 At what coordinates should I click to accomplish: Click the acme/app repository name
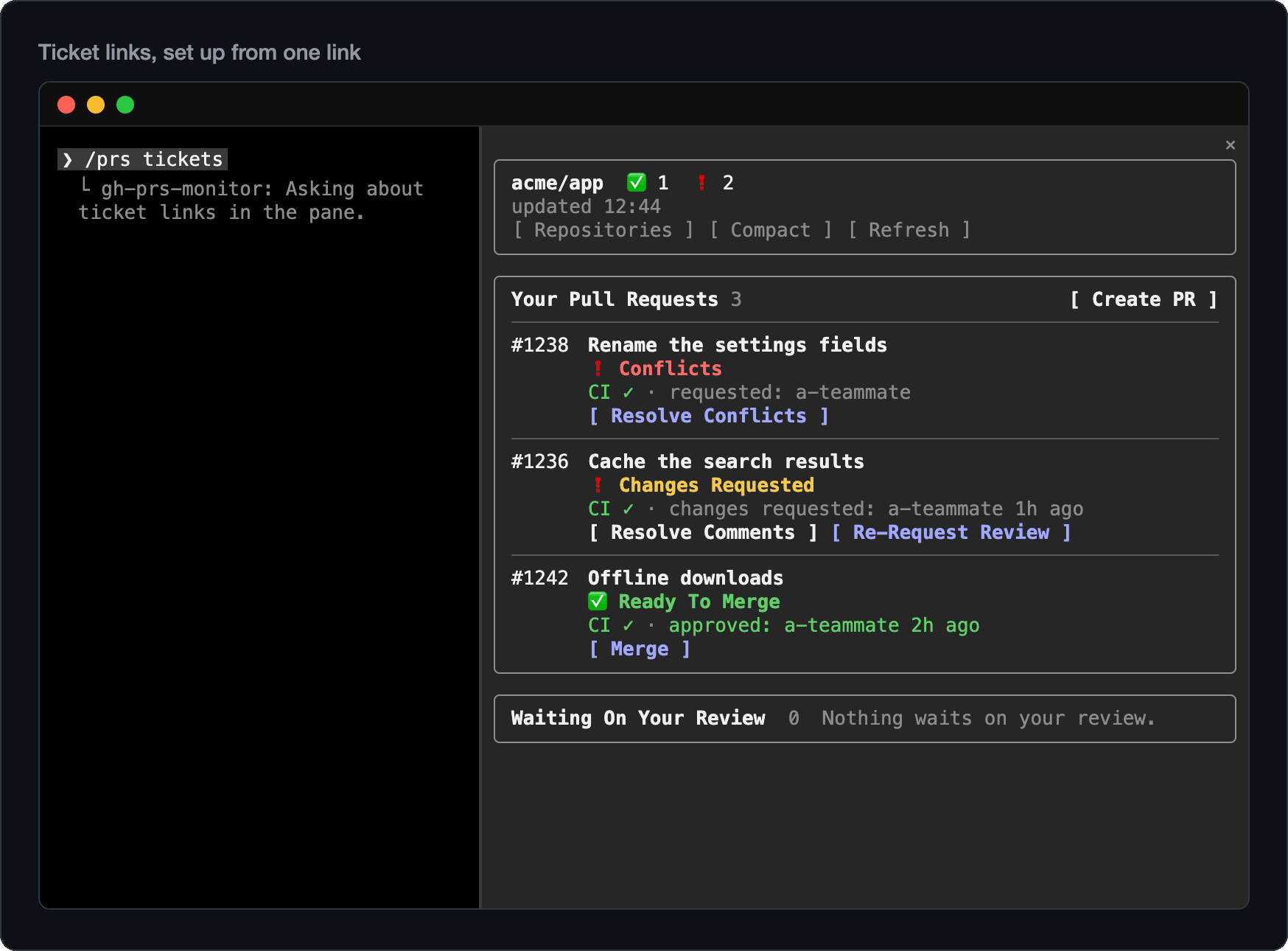557,183
